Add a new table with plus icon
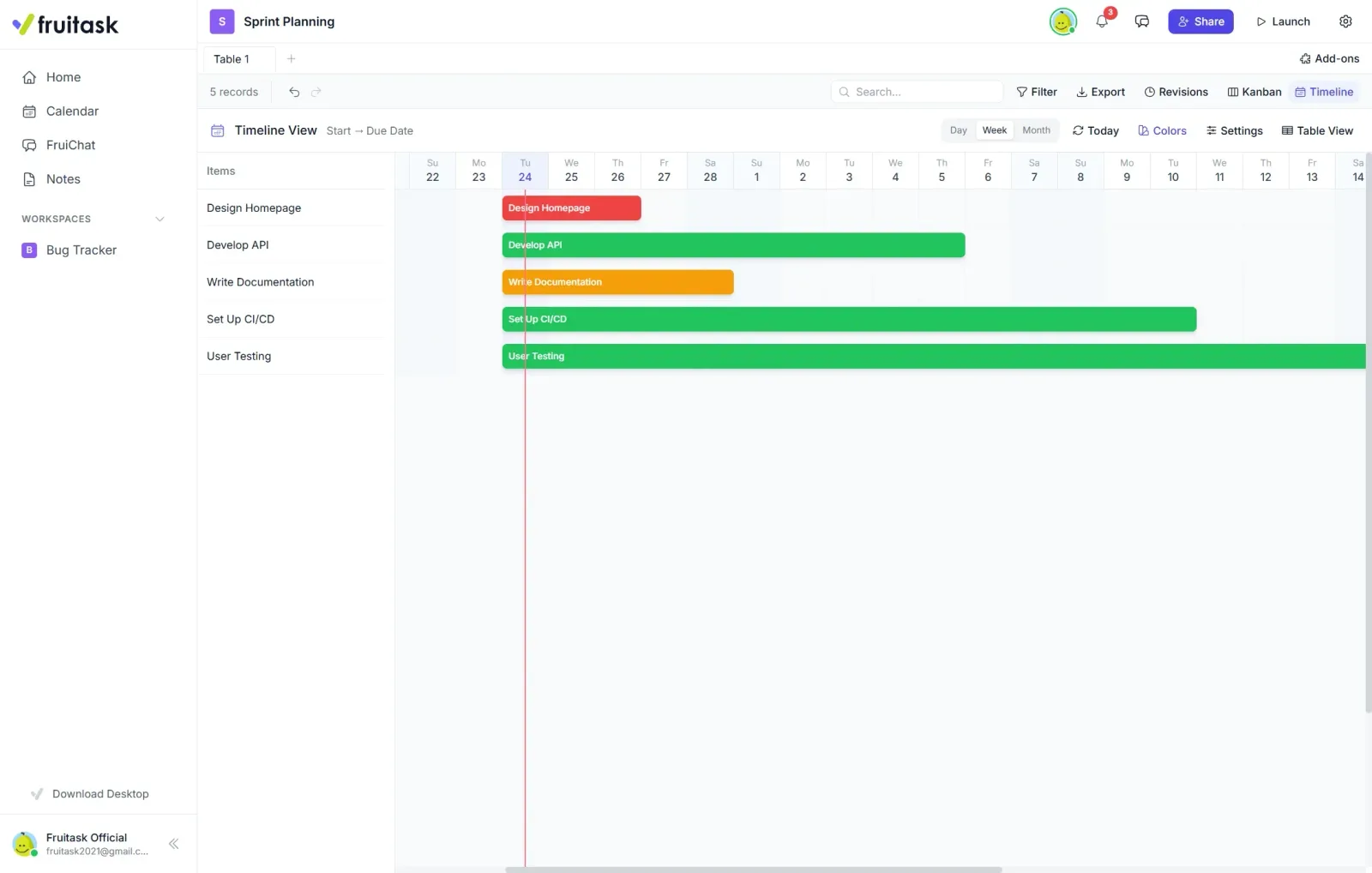 291,59
